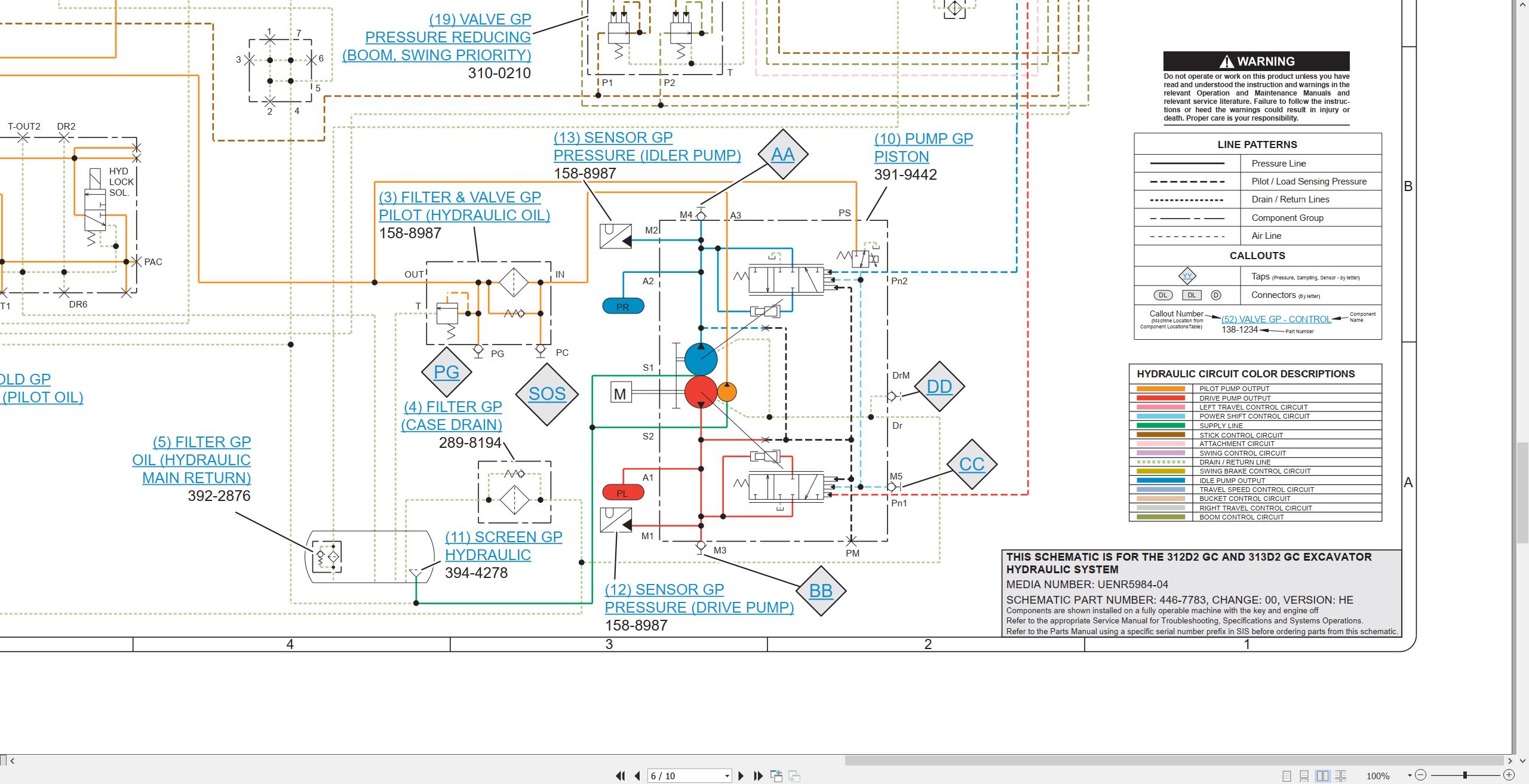The height and width of the screenshot is (784, 1529).
Task: Click the IDLE PUMP OUTPUT color swatch
Action: tap(1160, 481)
